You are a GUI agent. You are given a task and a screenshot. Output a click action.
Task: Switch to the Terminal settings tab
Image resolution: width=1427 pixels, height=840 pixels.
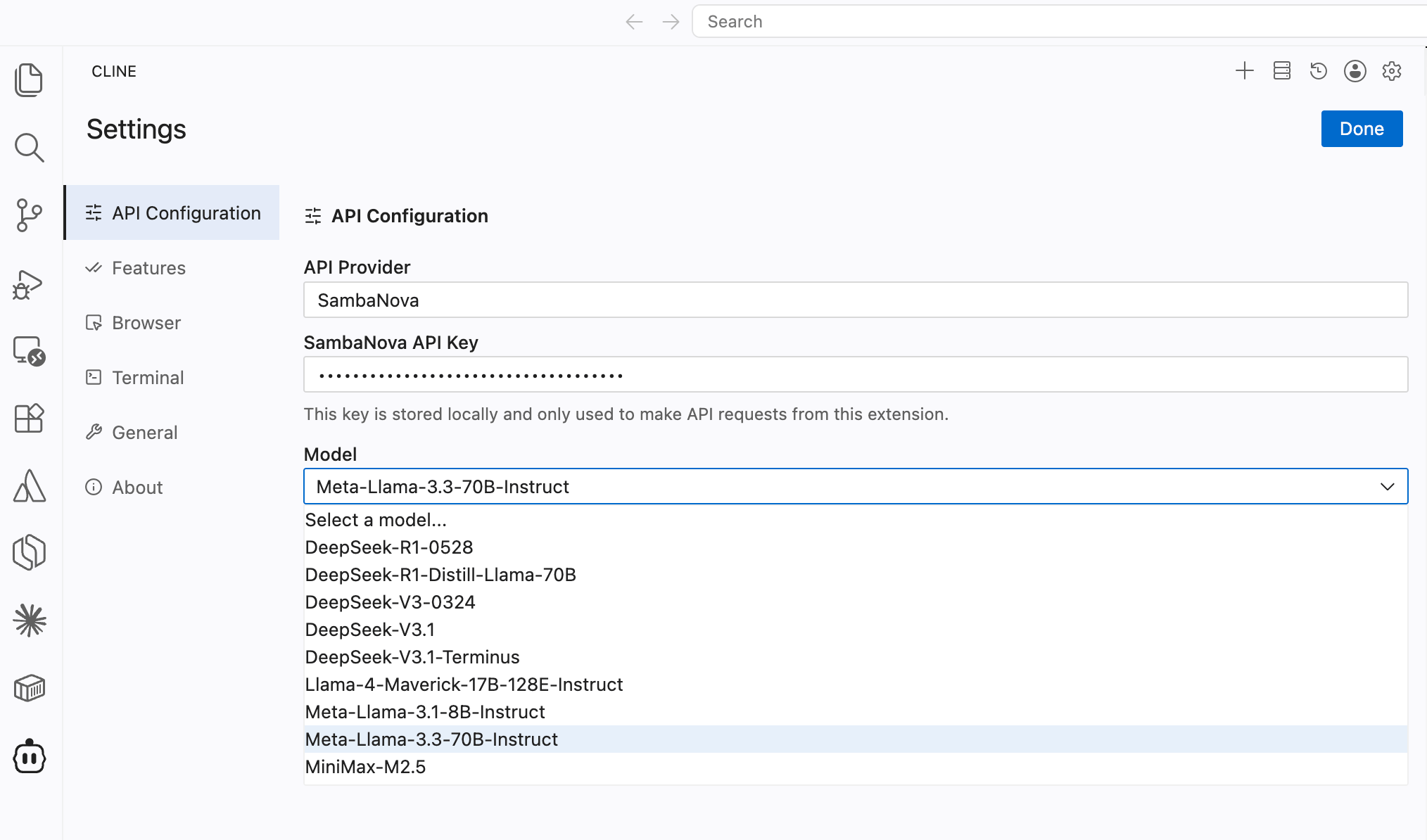tap(172, 377)
